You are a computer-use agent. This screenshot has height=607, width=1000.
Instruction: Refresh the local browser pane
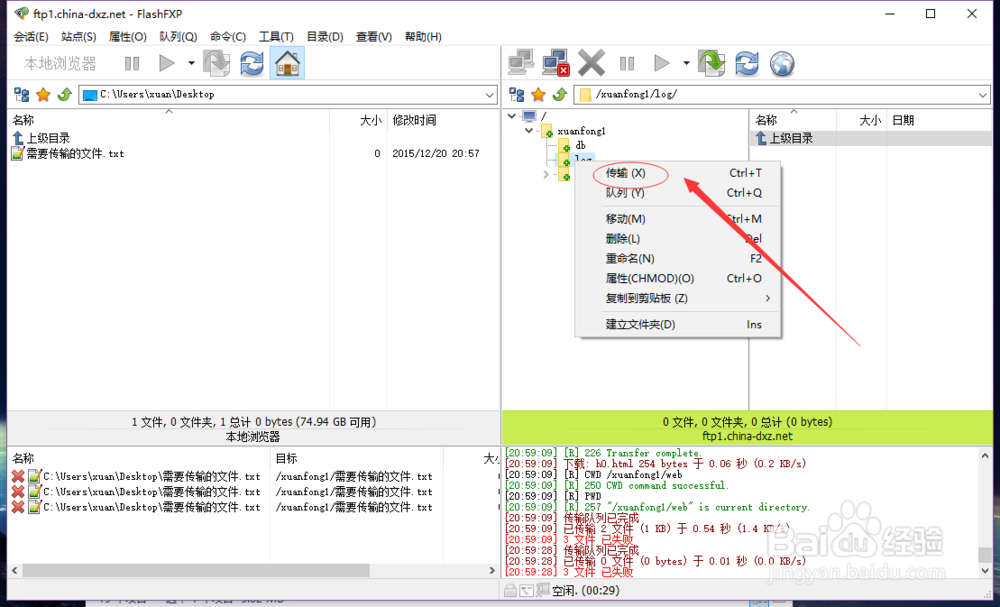coord(252,63)
